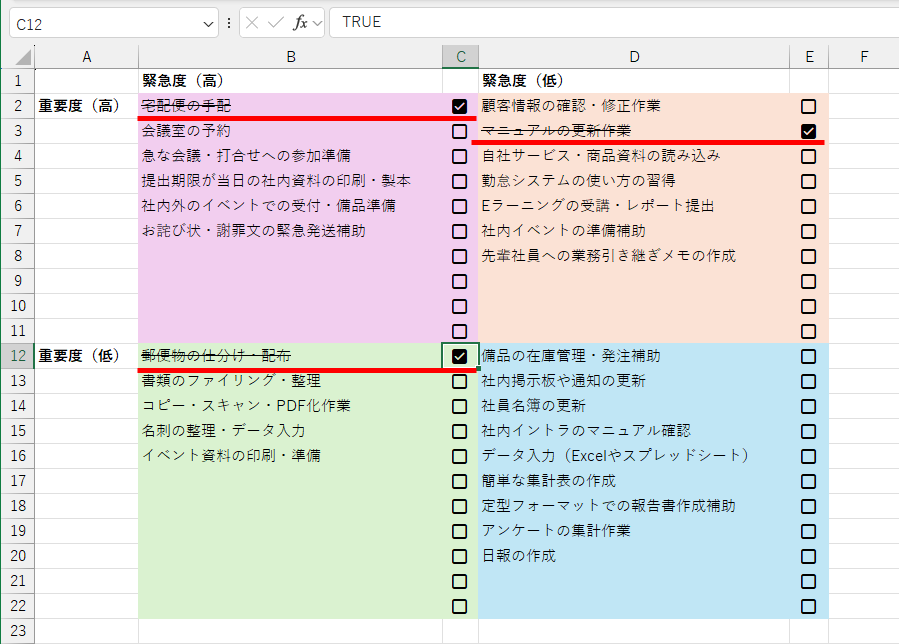Viewport: 899px width, 644px height.
Task: Check the アンケートの集計作業 checkbox
Action: pos(808,531)
